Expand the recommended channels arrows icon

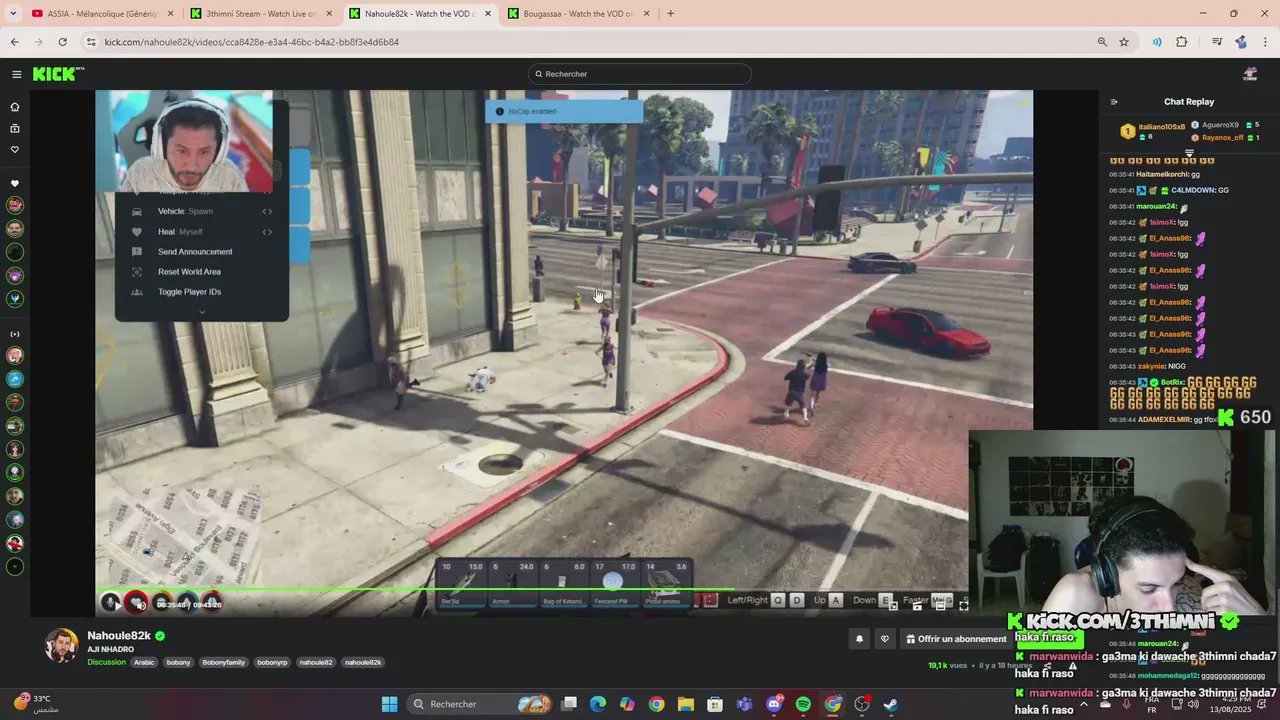15,334
